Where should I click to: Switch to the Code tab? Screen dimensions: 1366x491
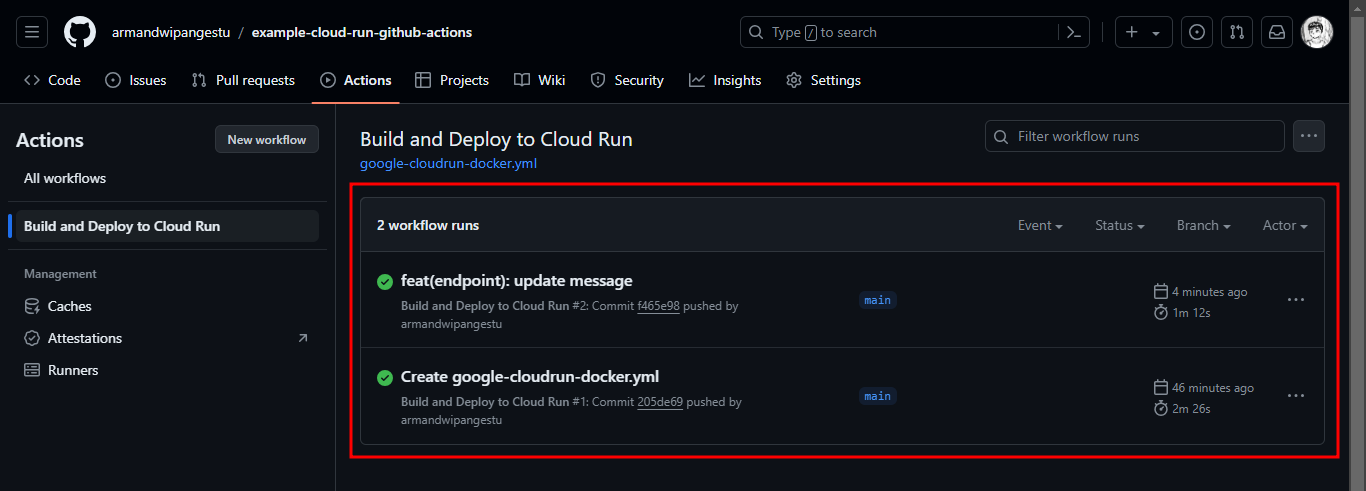click(x=53, y=80)
